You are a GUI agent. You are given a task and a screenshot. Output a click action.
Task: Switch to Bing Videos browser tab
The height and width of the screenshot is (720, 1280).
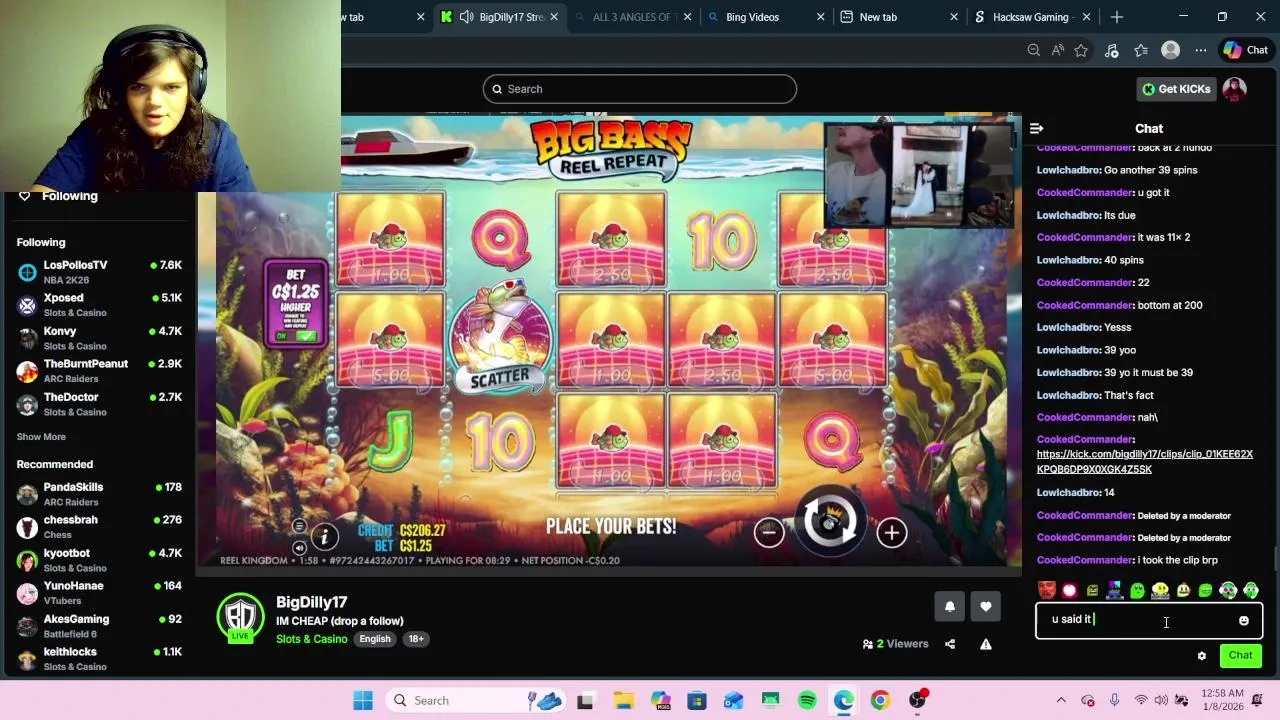point(765,17)
